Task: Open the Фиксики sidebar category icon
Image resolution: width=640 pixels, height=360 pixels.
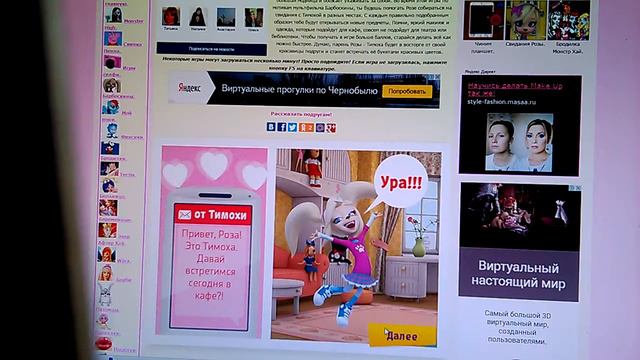Action: click(111, 131)
